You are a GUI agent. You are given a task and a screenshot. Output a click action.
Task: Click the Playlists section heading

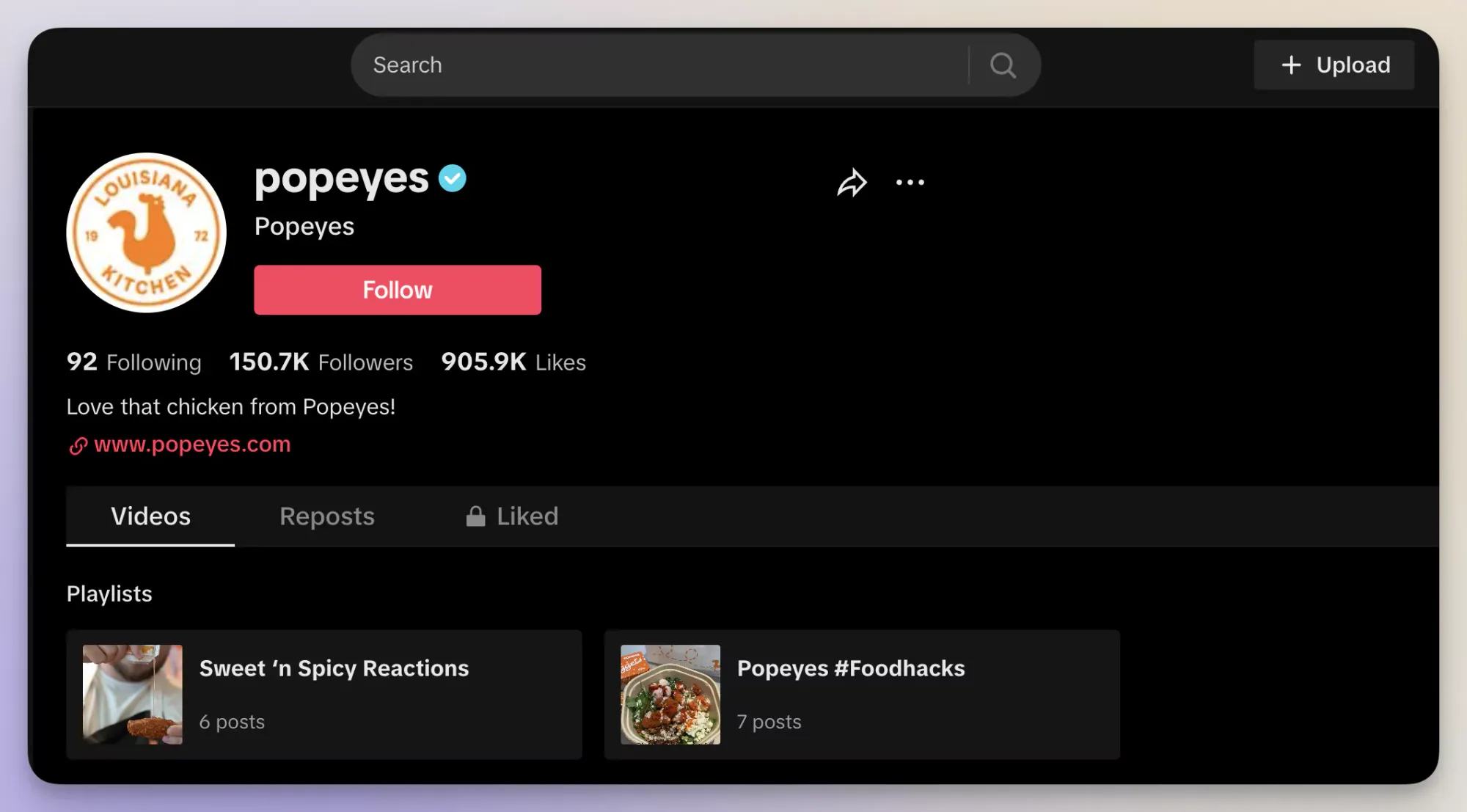tap(109, 594)
